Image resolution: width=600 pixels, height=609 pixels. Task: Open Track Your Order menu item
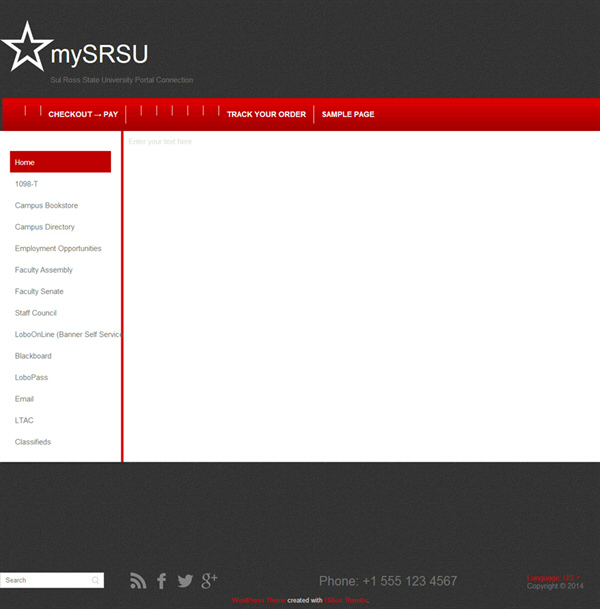[x=266, y=115]
